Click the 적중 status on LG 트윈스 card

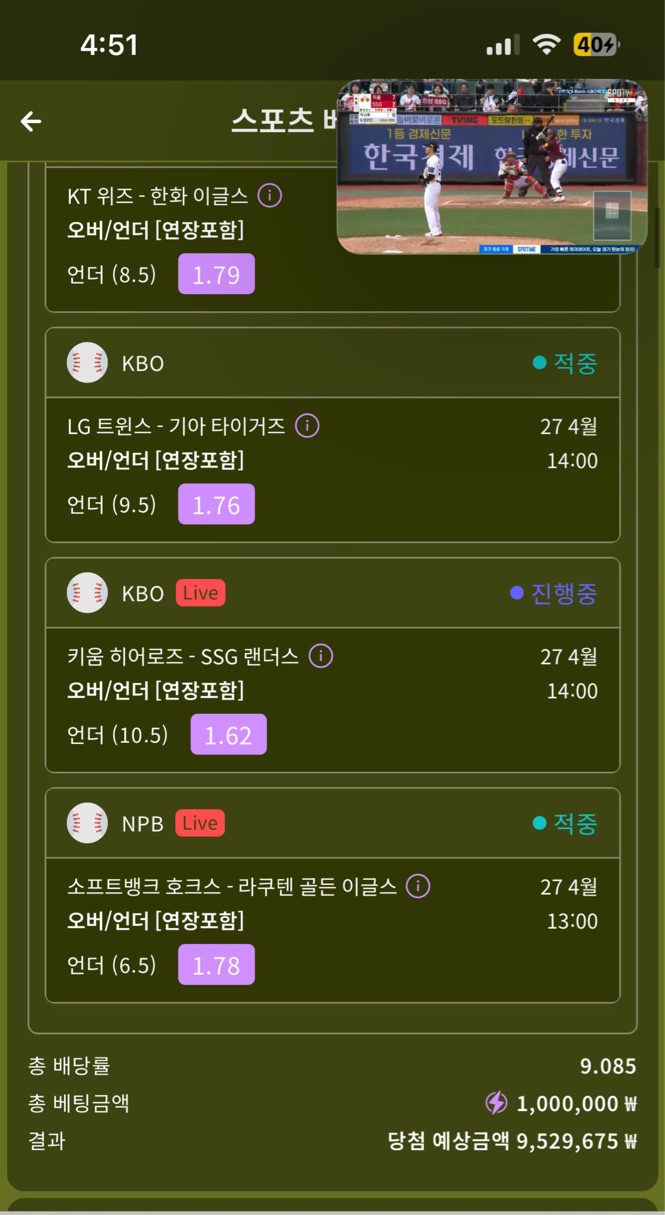(x=575, y=363)
